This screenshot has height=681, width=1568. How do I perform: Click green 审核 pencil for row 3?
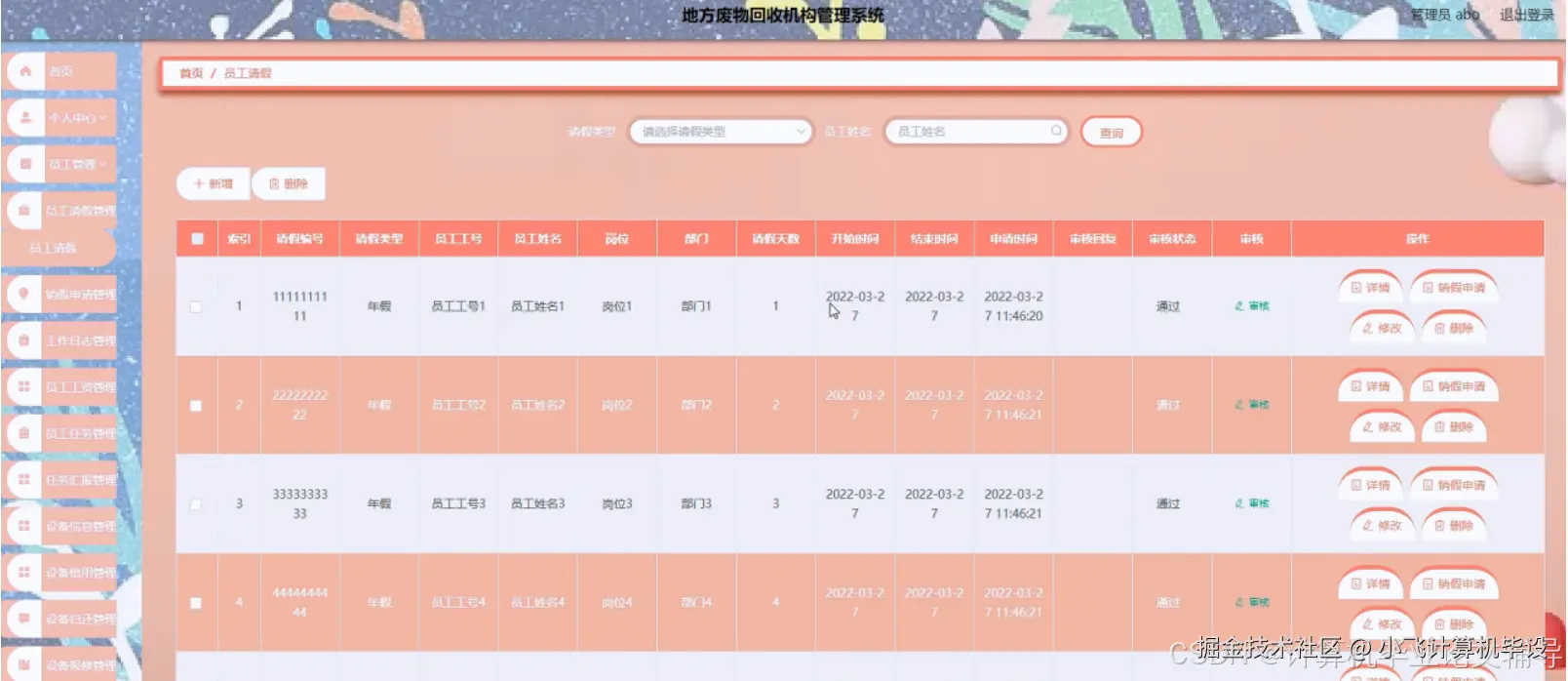pyautogui.click(x=1252, y=503)
